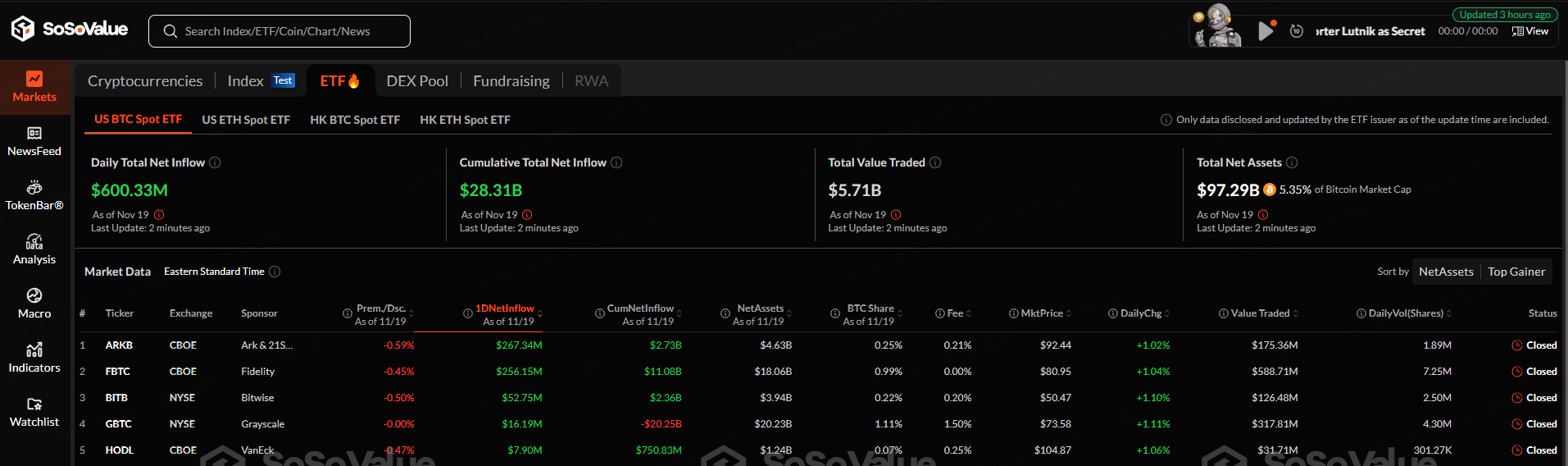Viewport: 1568px width, 466px height.
Task: Click Total Value Traded info icon
Action: (935, 162)
